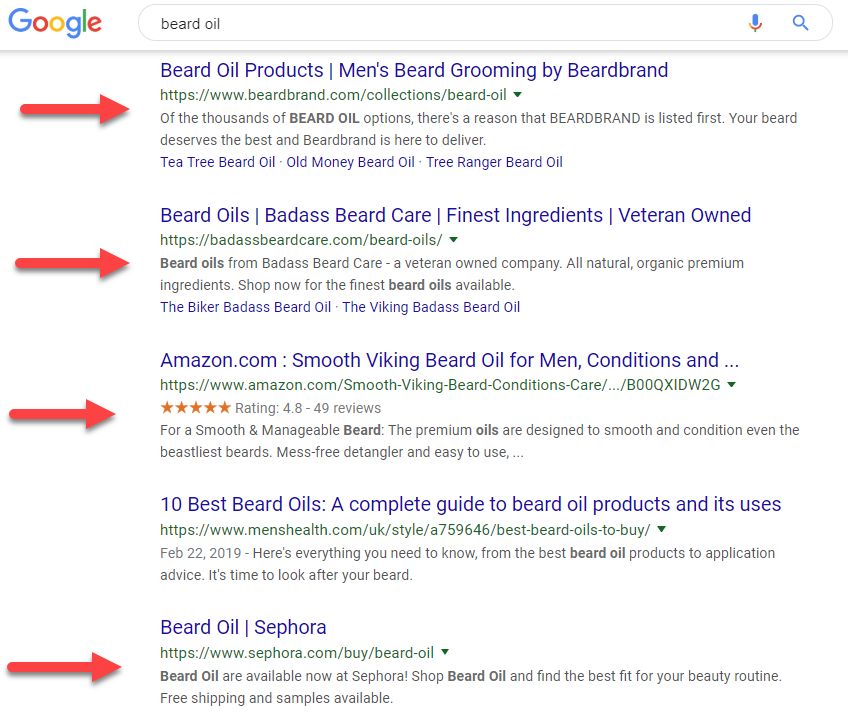848x723 pixels.
Task: Open the caret beside the badassbeardcare.com URL
Action: [453, 240]
